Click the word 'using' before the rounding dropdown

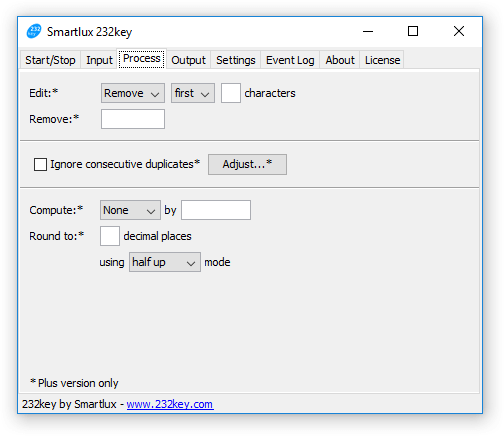click(112, 262)
